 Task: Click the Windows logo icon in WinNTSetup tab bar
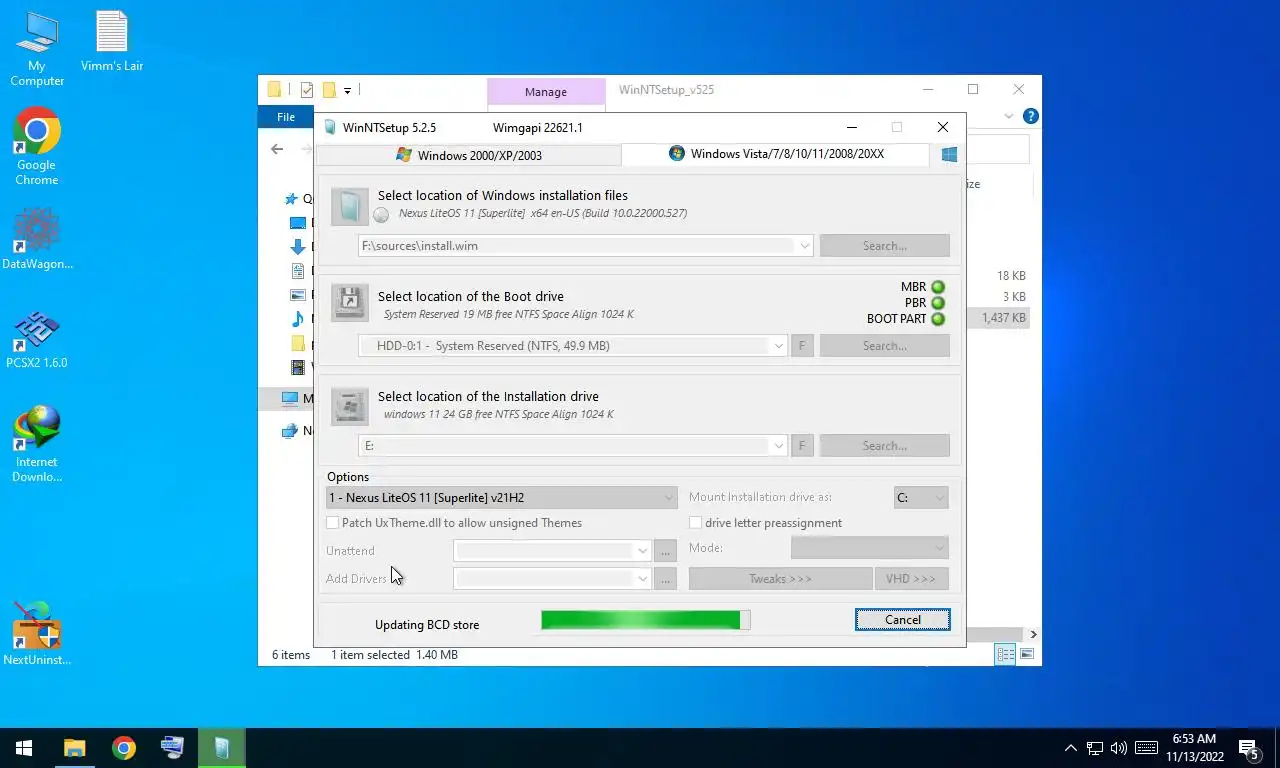949,154
